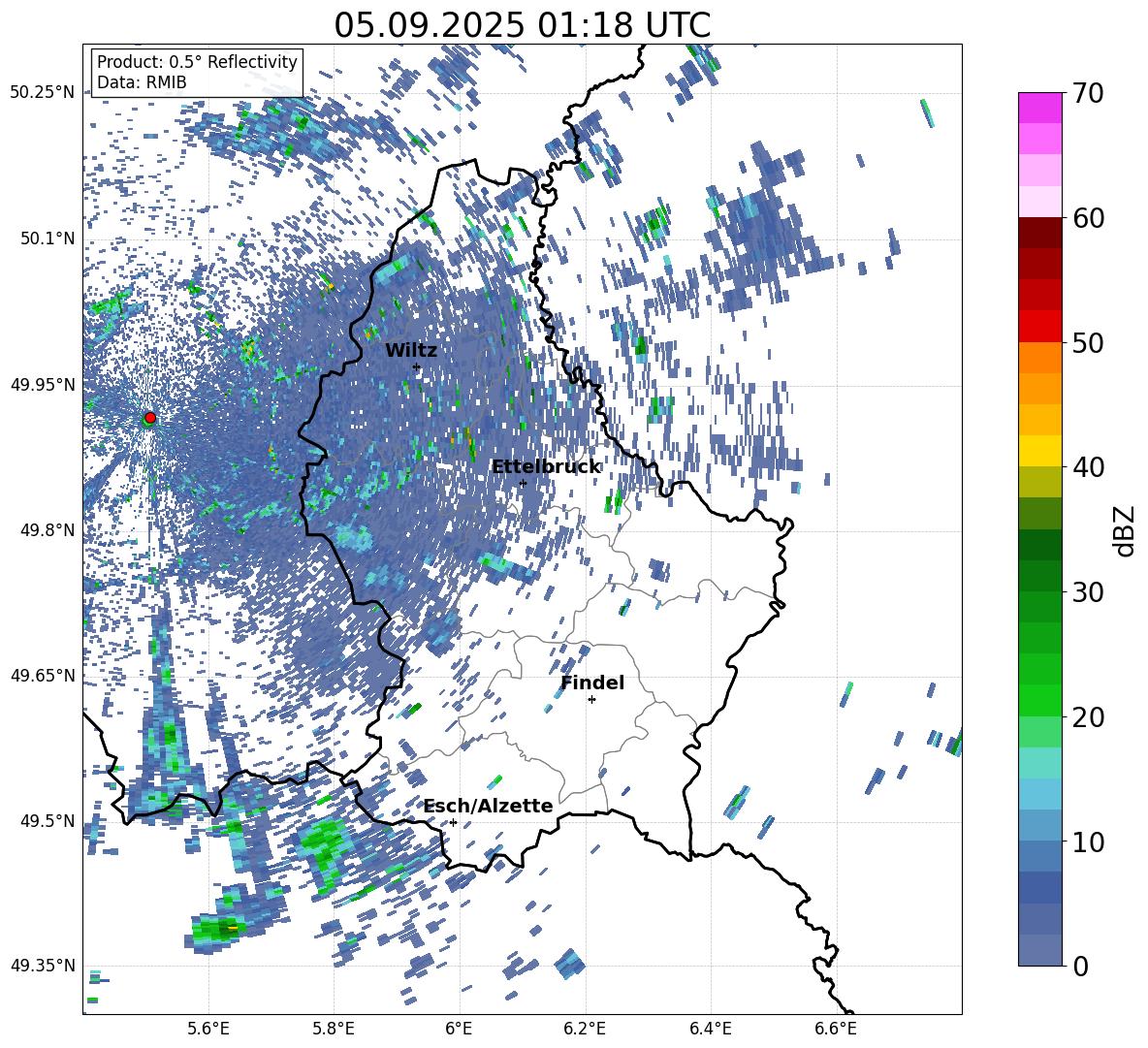The height and width of the screenshot is (1048, 1148).
Task: Click the Product: 0.5° Reflectivity text
Action: pyautogui.click(x=197, y=62)
